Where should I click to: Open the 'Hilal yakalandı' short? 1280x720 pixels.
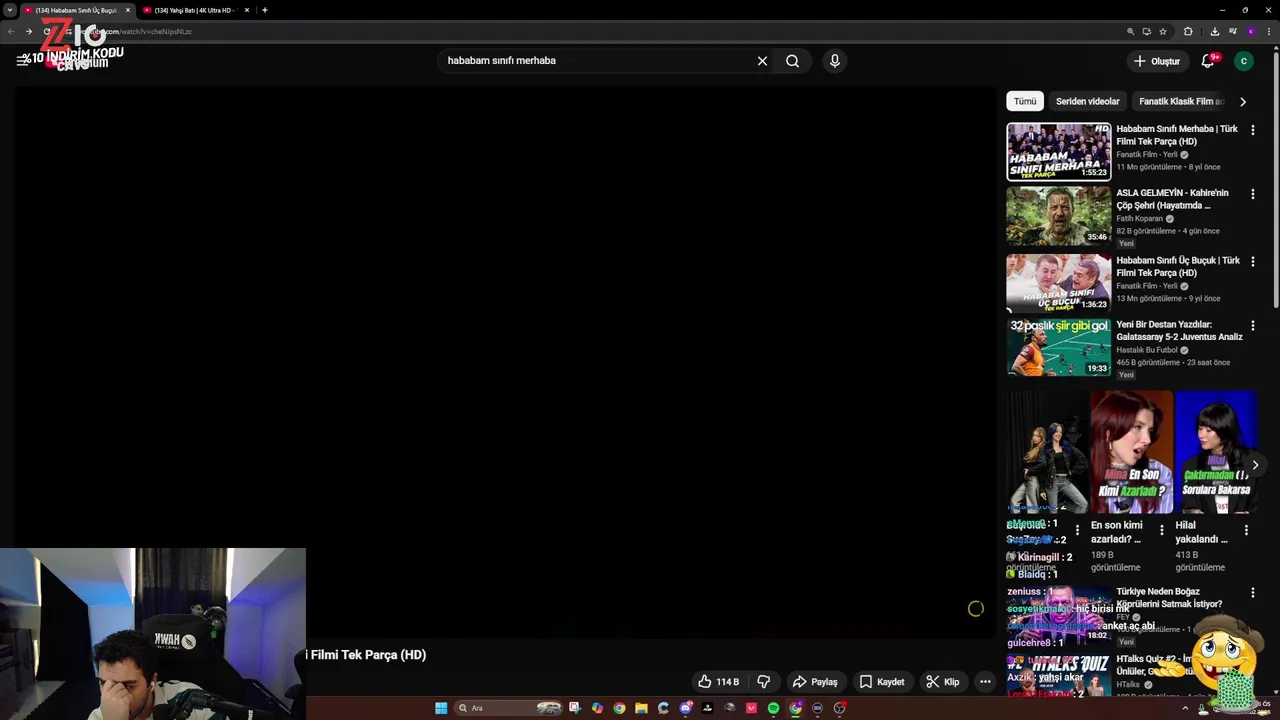pyautogui.click(x=1216, y=452)
